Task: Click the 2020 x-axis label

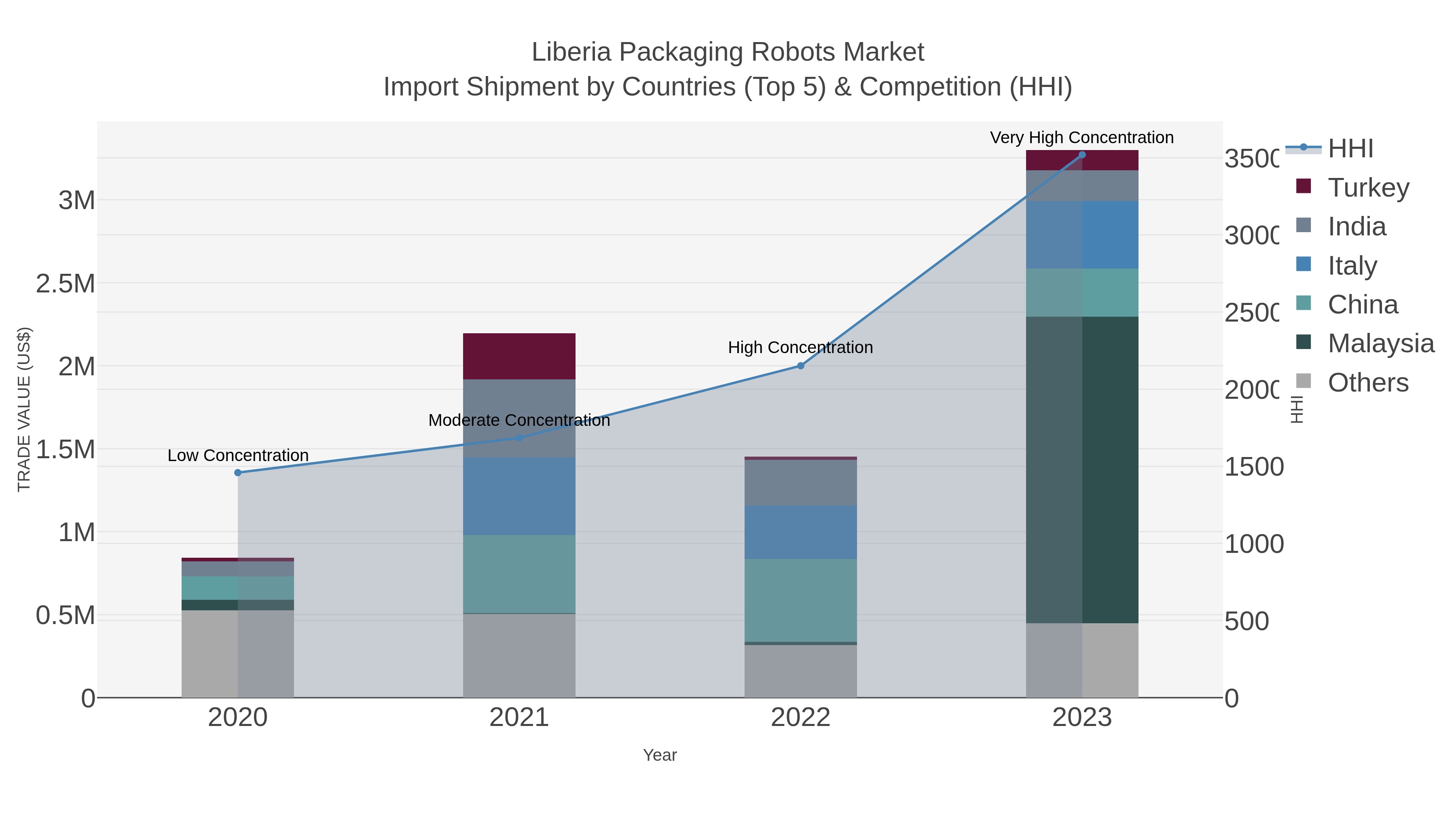Action: (238, 718)
